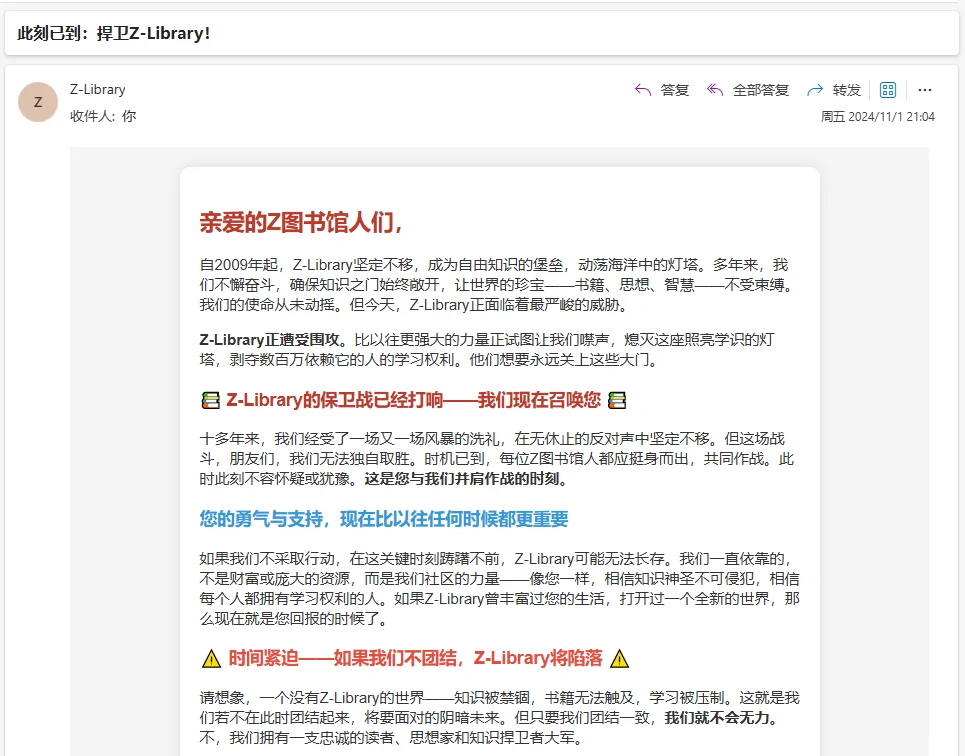Screen dimensions: 965x756
Task: Click the Reply All double-arrow icon
Action: click(715, 90)
